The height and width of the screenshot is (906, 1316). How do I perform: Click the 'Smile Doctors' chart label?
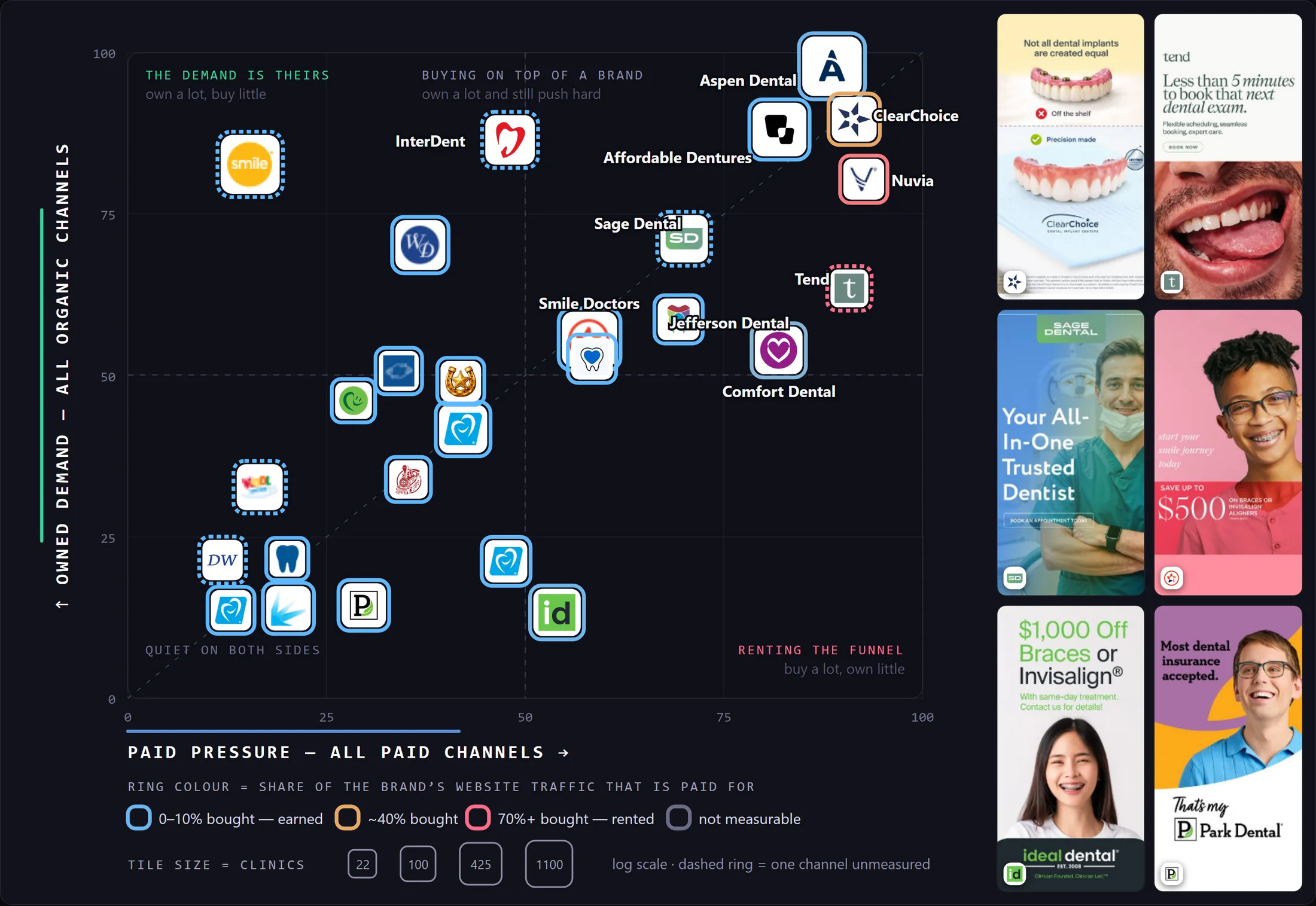click(589, 303)
